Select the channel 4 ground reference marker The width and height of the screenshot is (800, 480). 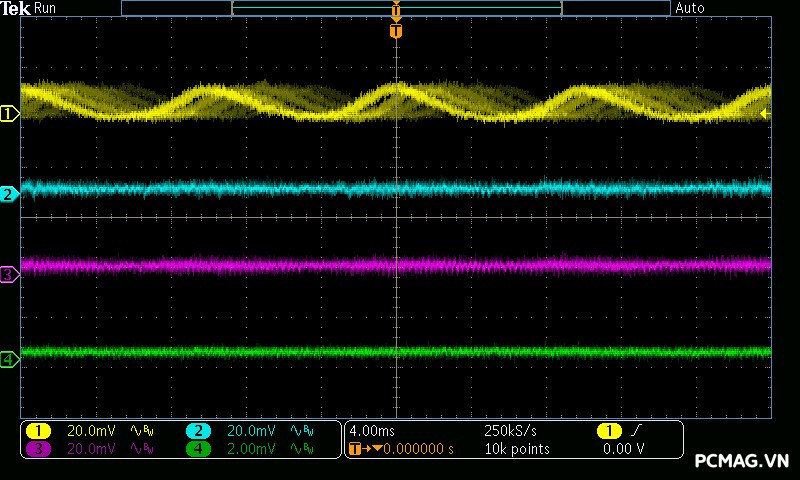click(x=9, y=359)
